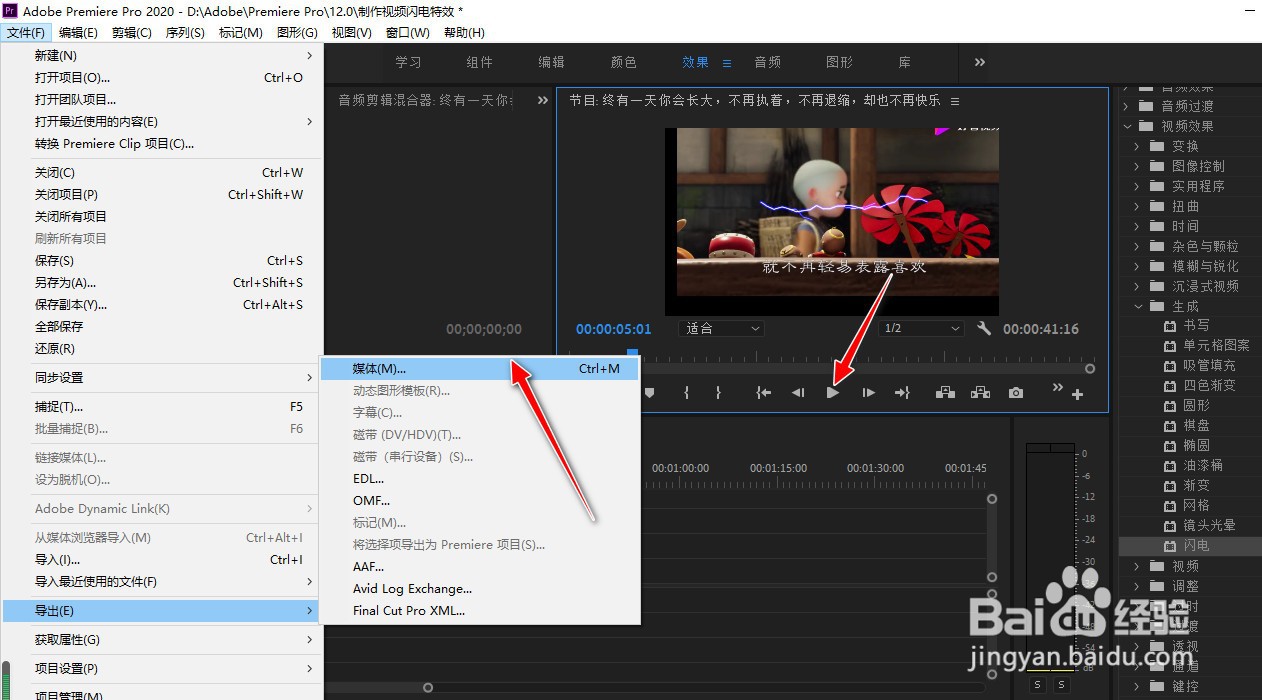
Task: Click the Mark Out brace icon
Action: point(718,393)
